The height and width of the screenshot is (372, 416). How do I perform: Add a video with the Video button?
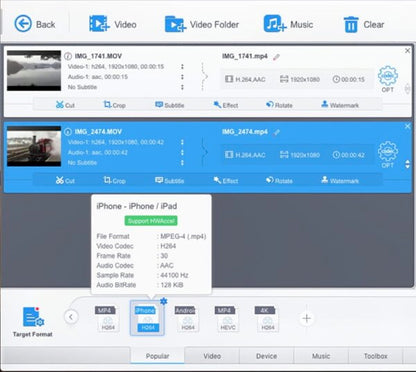point(113,24)
